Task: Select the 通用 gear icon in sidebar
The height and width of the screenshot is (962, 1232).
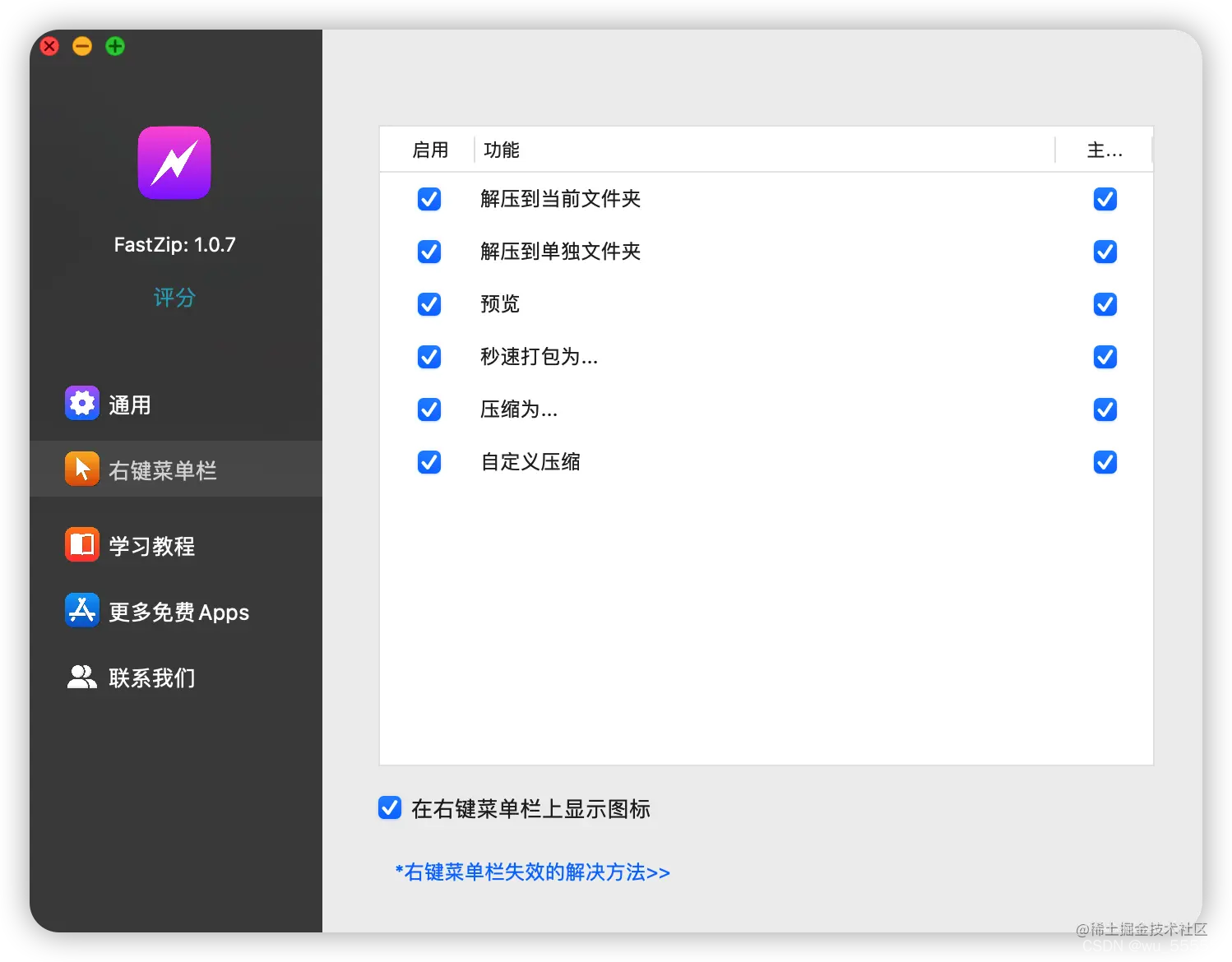Action: click(81, 403)
